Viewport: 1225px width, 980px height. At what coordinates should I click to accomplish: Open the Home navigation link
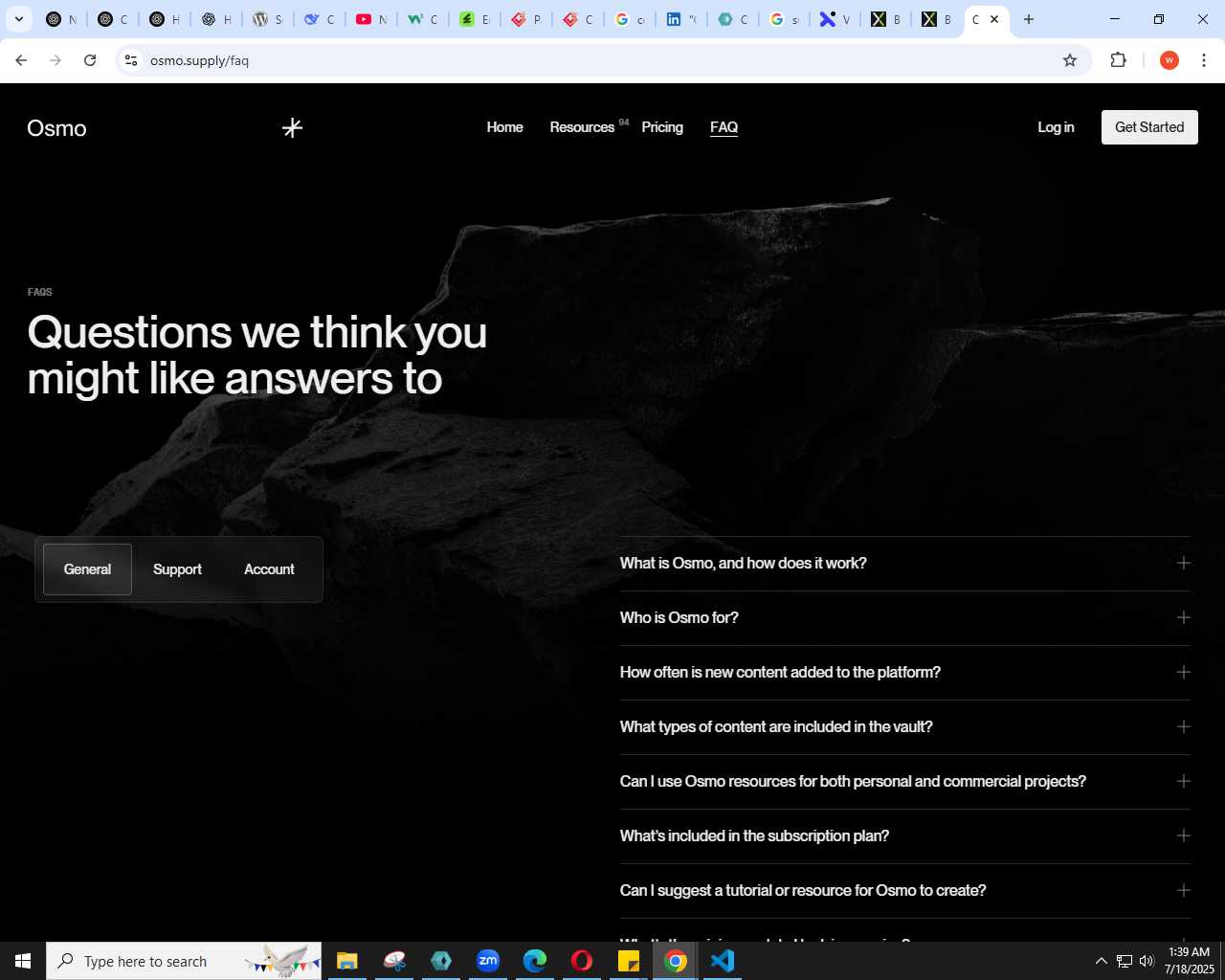coord(504,127)
